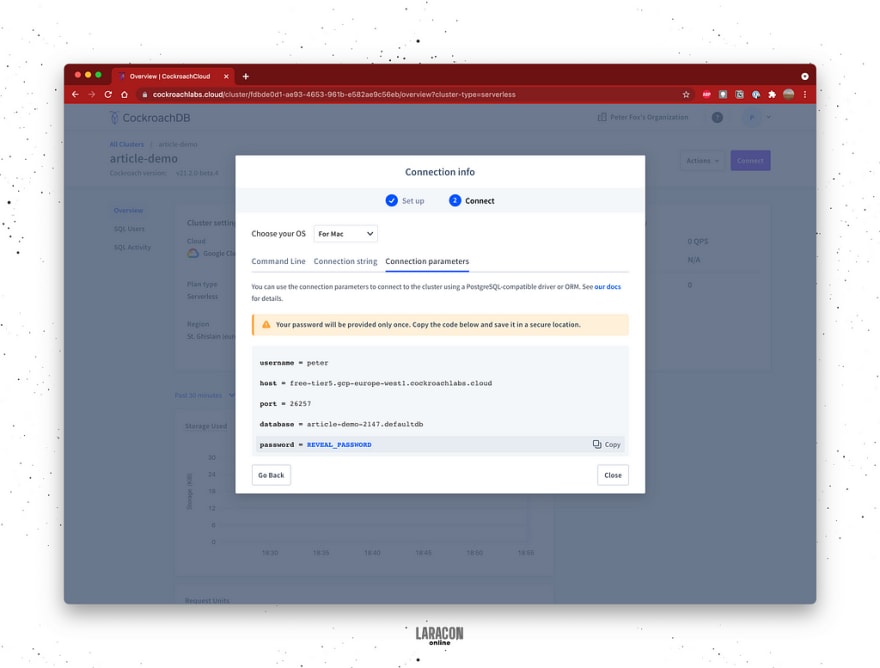The height and width of the screenshot is (668, 880).
Task: Select SQL Users in the sidebar
Action: (x=129, y=229)
